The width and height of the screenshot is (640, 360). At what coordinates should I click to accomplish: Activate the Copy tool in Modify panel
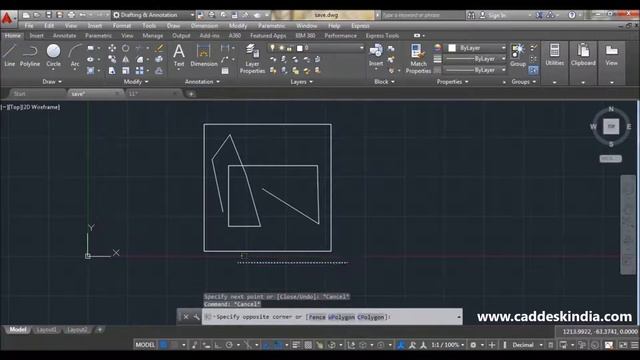pyautogui.click(x=112, y=60)
